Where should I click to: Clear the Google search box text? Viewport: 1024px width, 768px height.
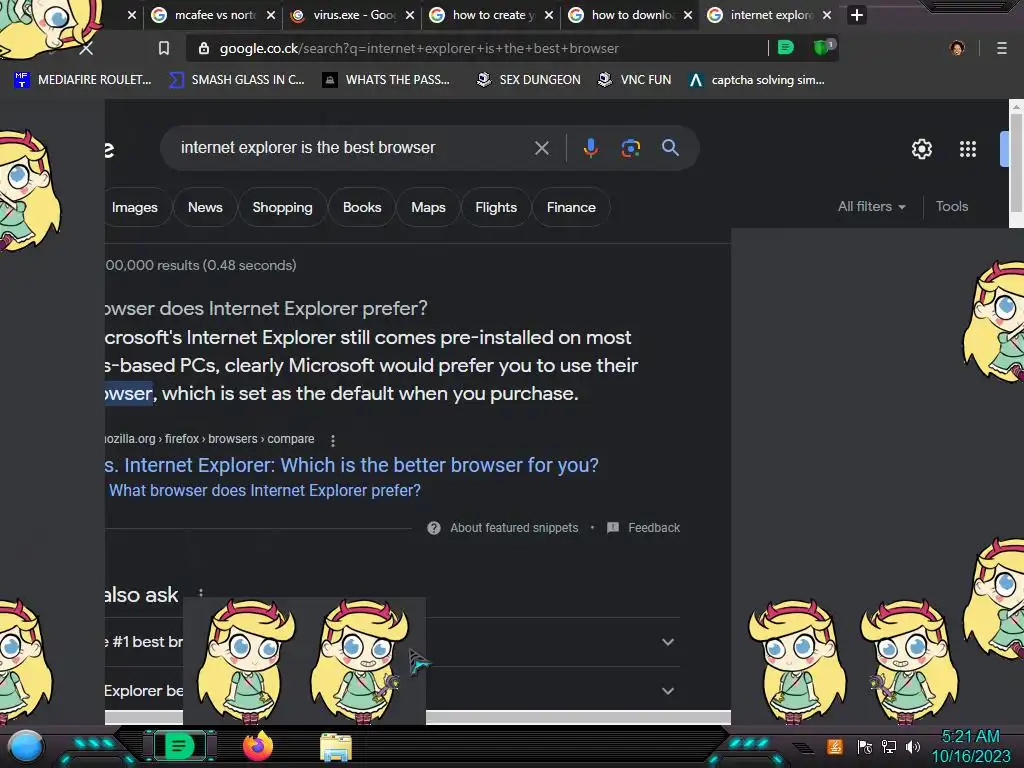(x=541, y=148)
